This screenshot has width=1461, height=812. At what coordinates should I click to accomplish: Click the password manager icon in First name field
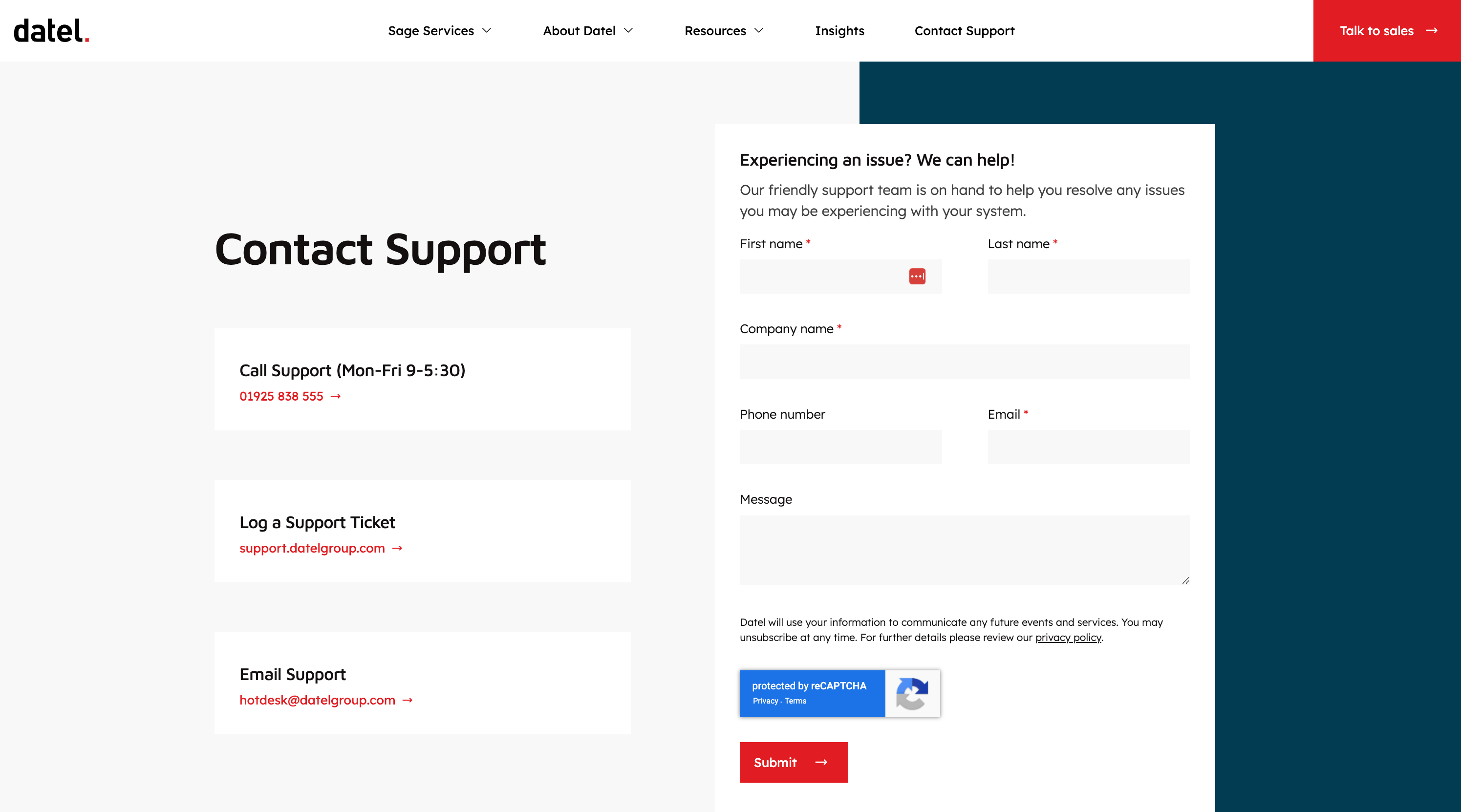918,276
